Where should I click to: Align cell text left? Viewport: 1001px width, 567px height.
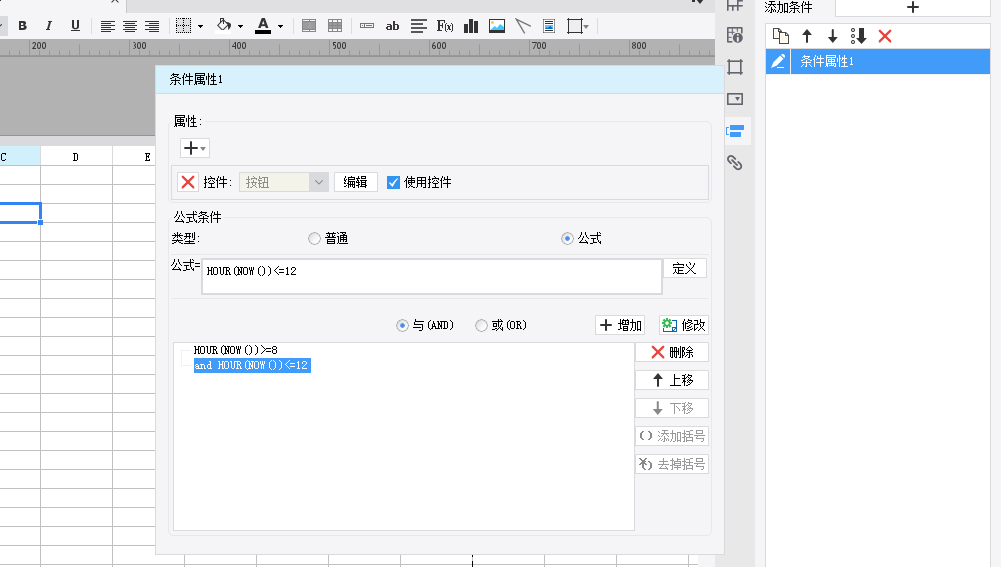pyautogui.click(x=108, y=26)
